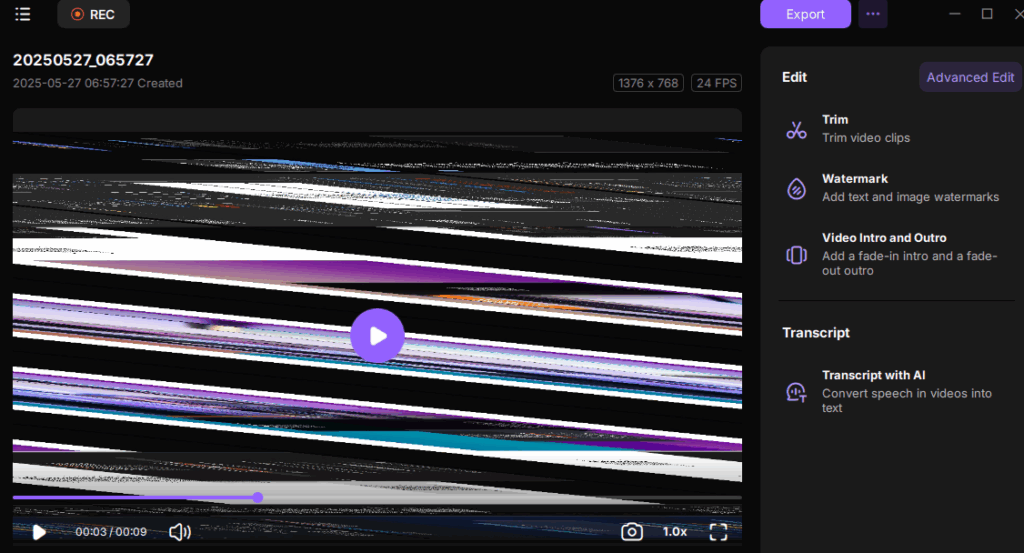
Task: Play video from bottom control bar
Action: 39,532
